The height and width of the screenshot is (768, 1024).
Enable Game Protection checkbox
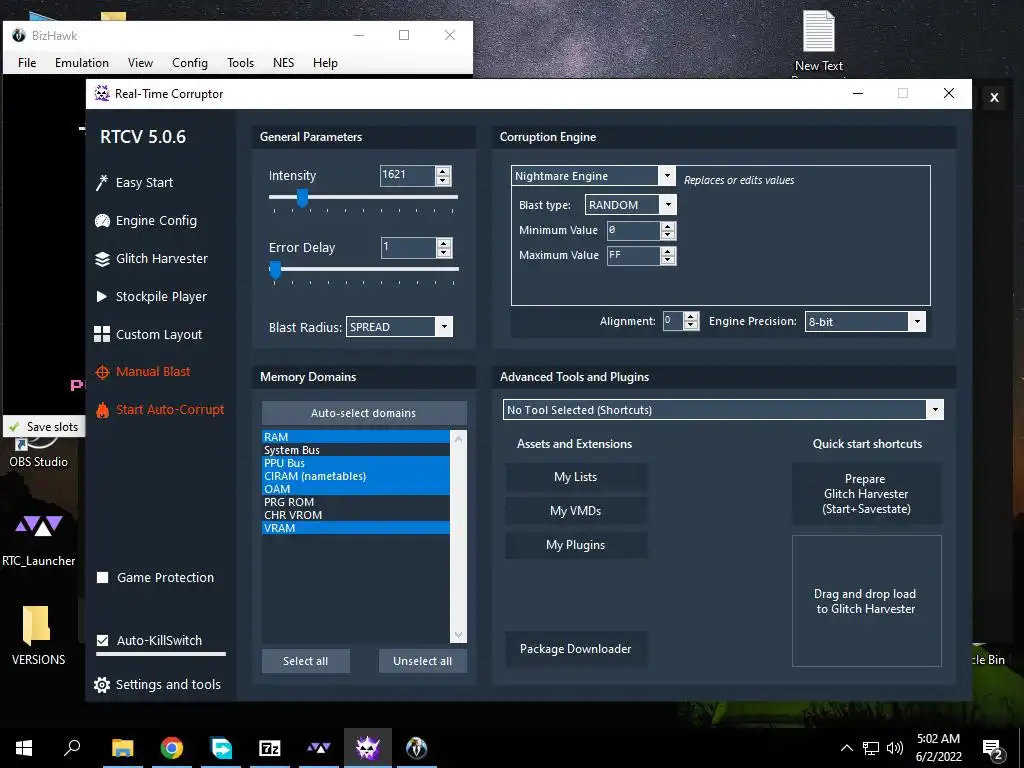point(103,577)
